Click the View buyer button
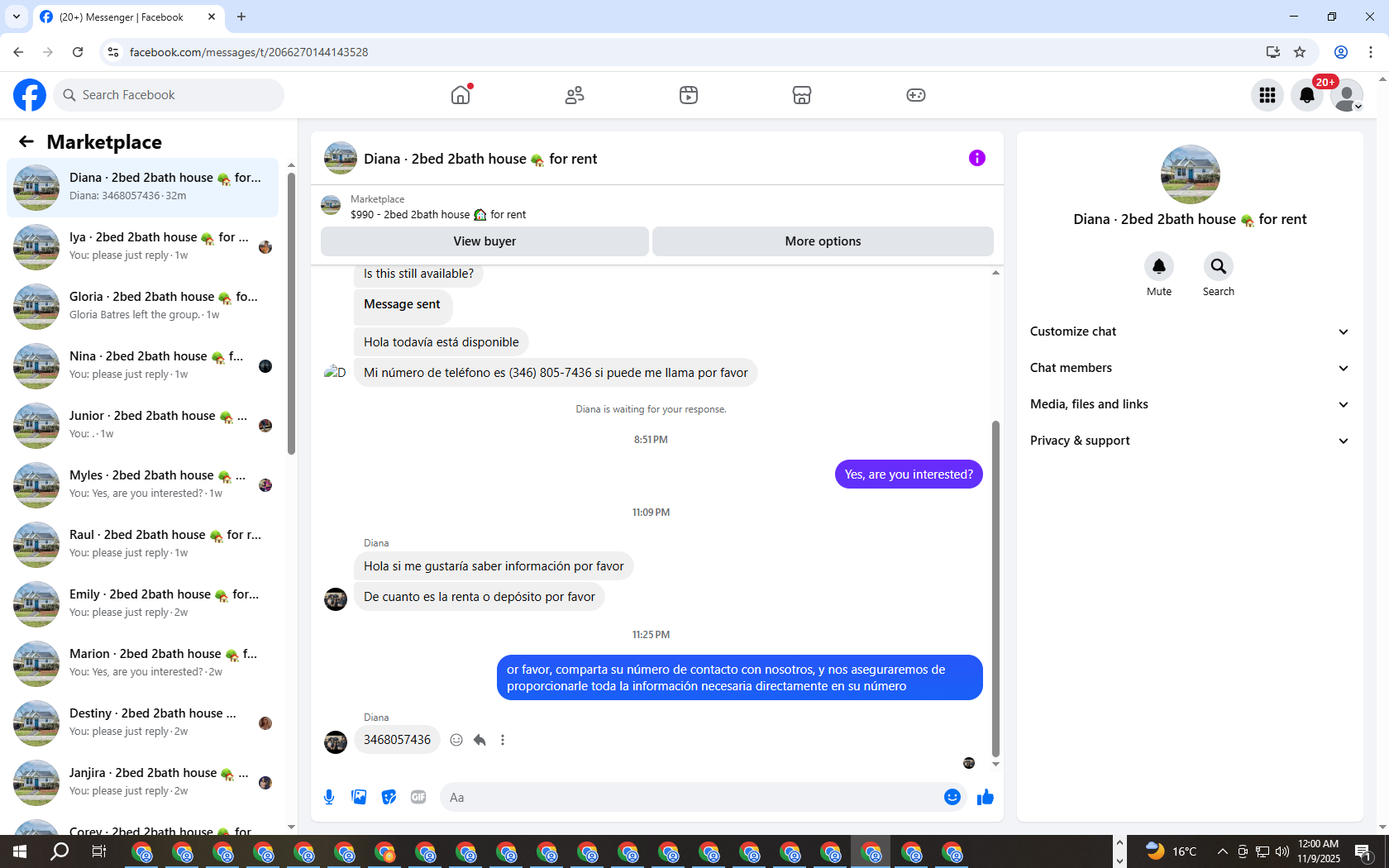This screenshot has width=1389, height=868. [484, 241]
